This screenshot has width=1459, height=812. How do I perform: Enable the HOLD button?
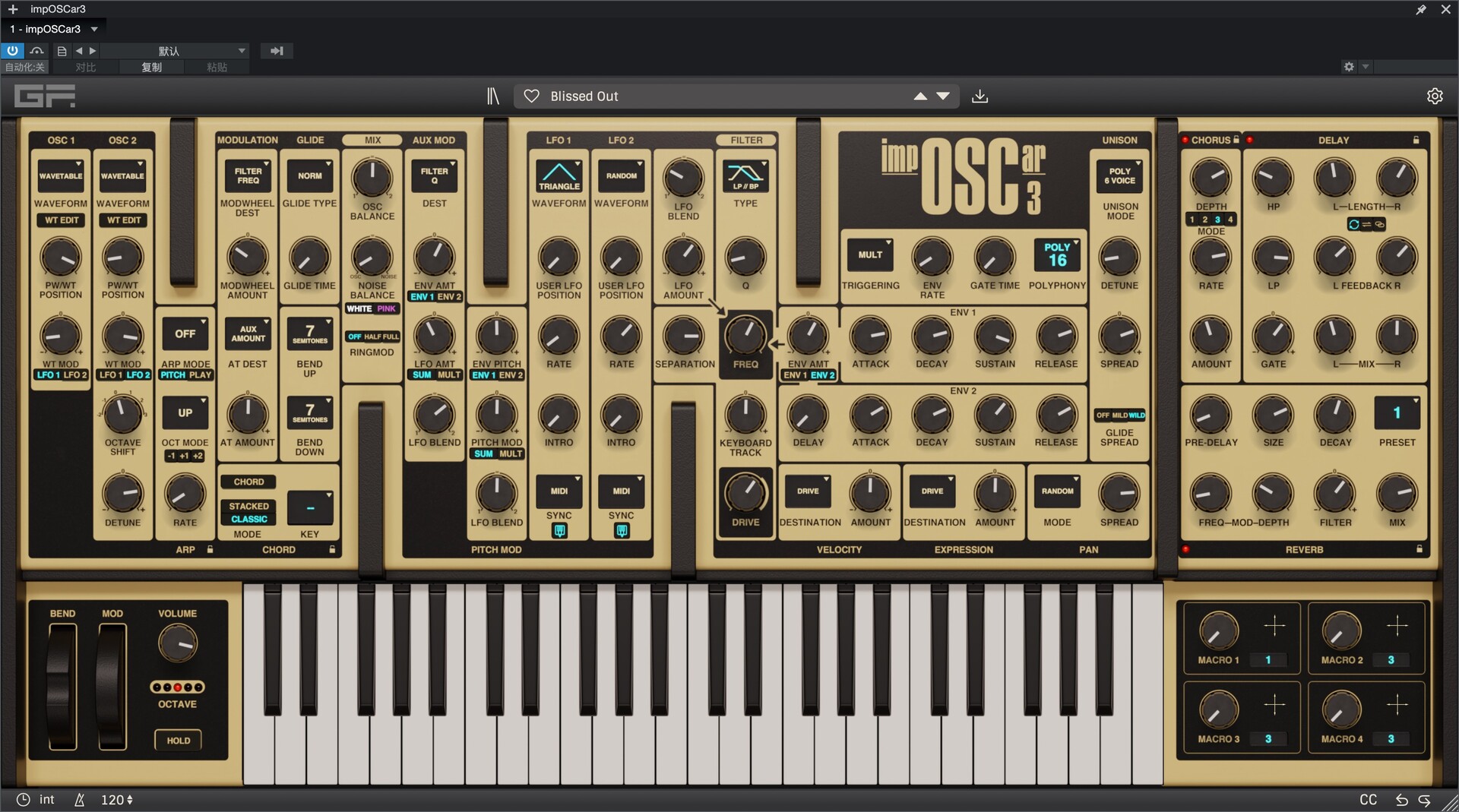click(x=179, y=741)
